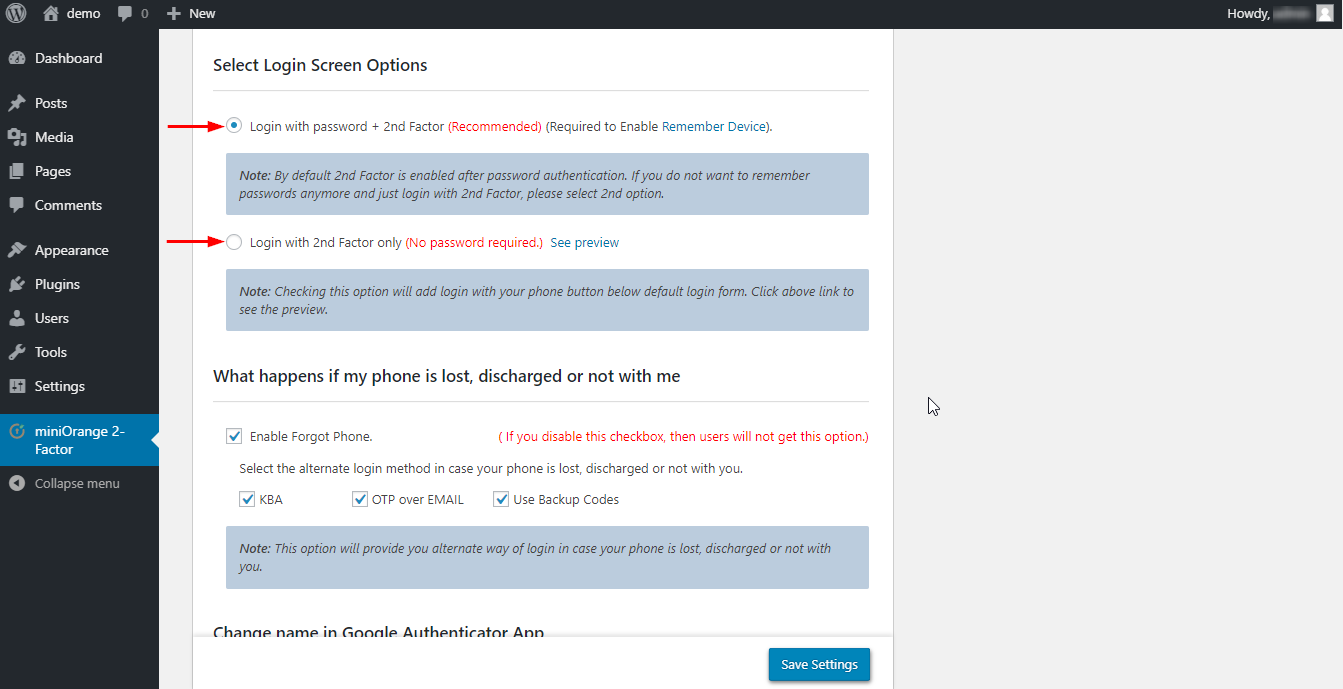
Task: Toggle OTP over EMAIL checkbox
Action: point(360,499)
